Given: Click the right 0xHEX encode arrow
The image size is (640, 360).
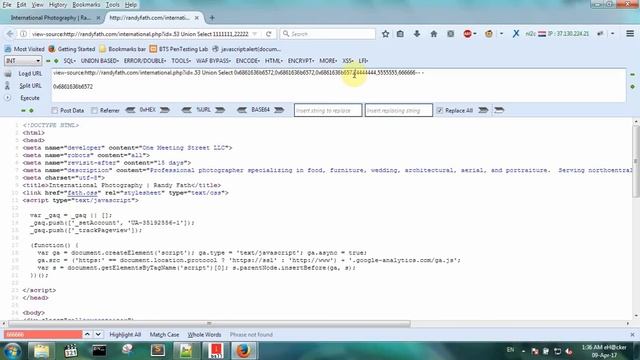Looking at the screenshot, I should click(x=164, y=110).
